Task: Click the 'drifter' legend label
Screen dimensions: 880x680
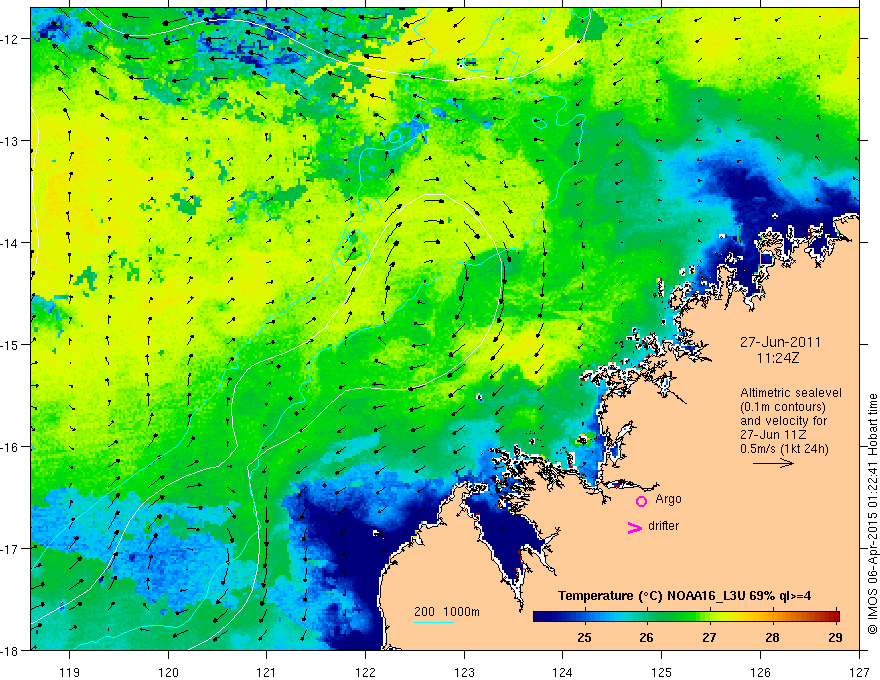Action: point(663,526)
